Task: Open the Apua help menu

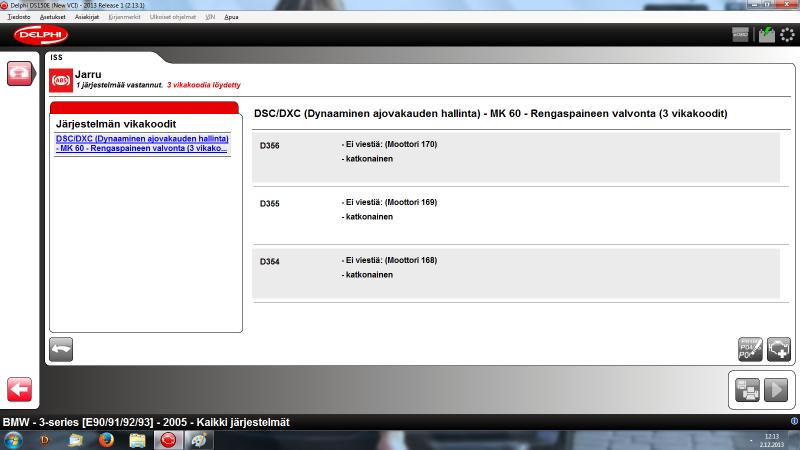Action: (x=231, y=17)
